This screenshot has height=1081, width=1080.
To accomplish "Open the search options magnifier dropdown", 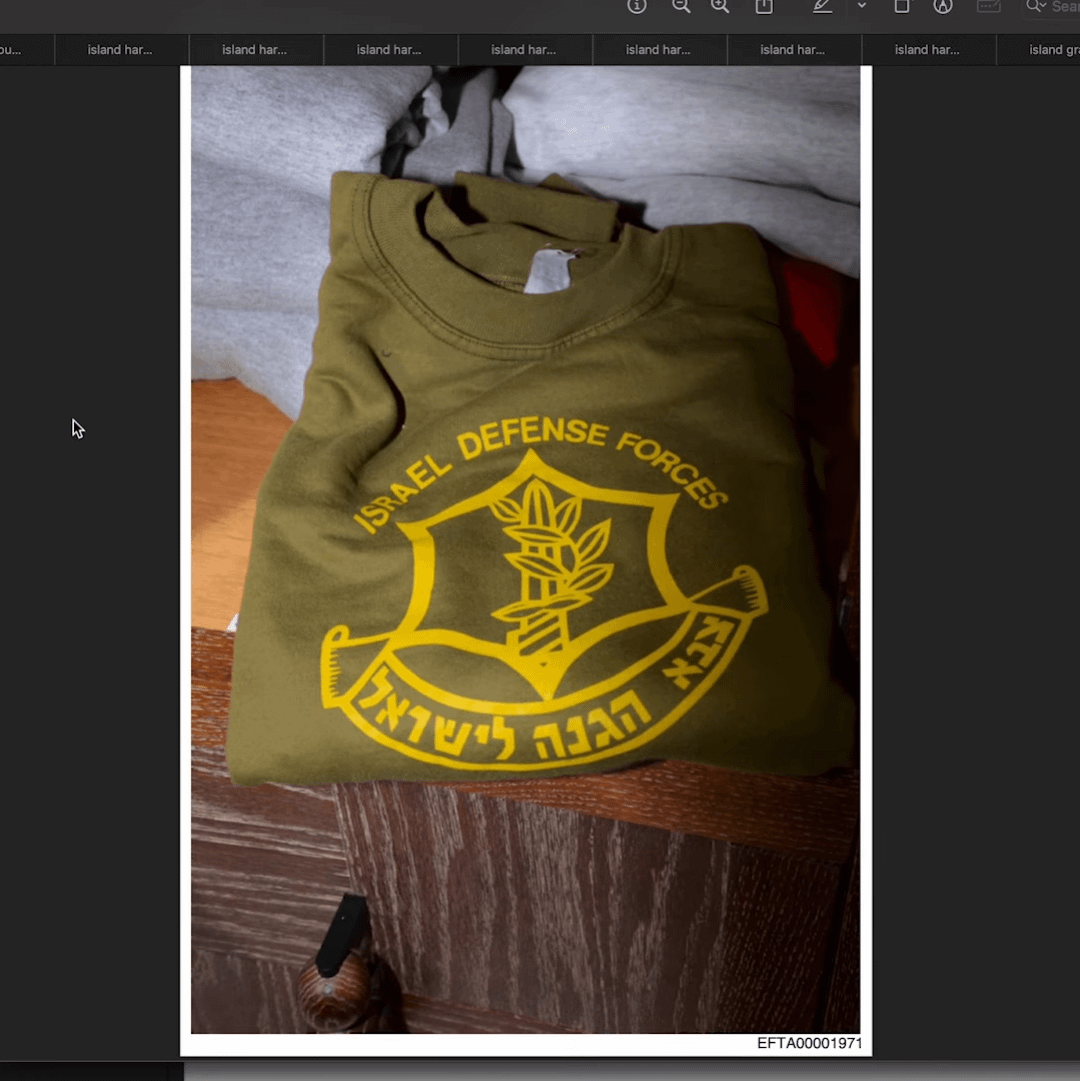I will click(x=1036, y=6).
